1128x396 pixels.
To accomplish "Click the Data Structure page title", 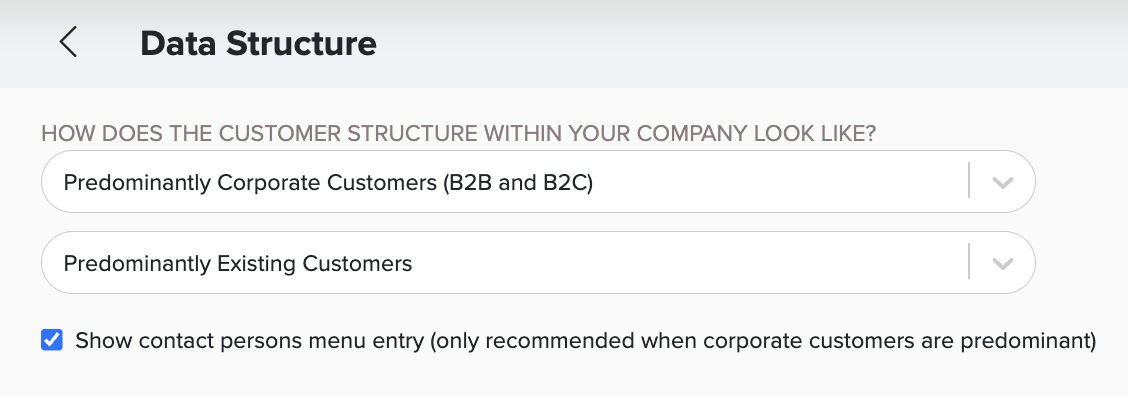I will click(x=258, y=43).
